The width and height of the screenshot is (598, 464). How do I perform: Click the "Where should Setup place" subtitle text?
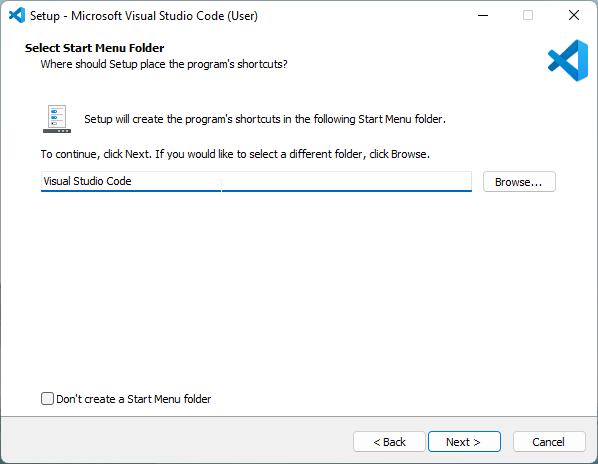click(x=164, y=64)
